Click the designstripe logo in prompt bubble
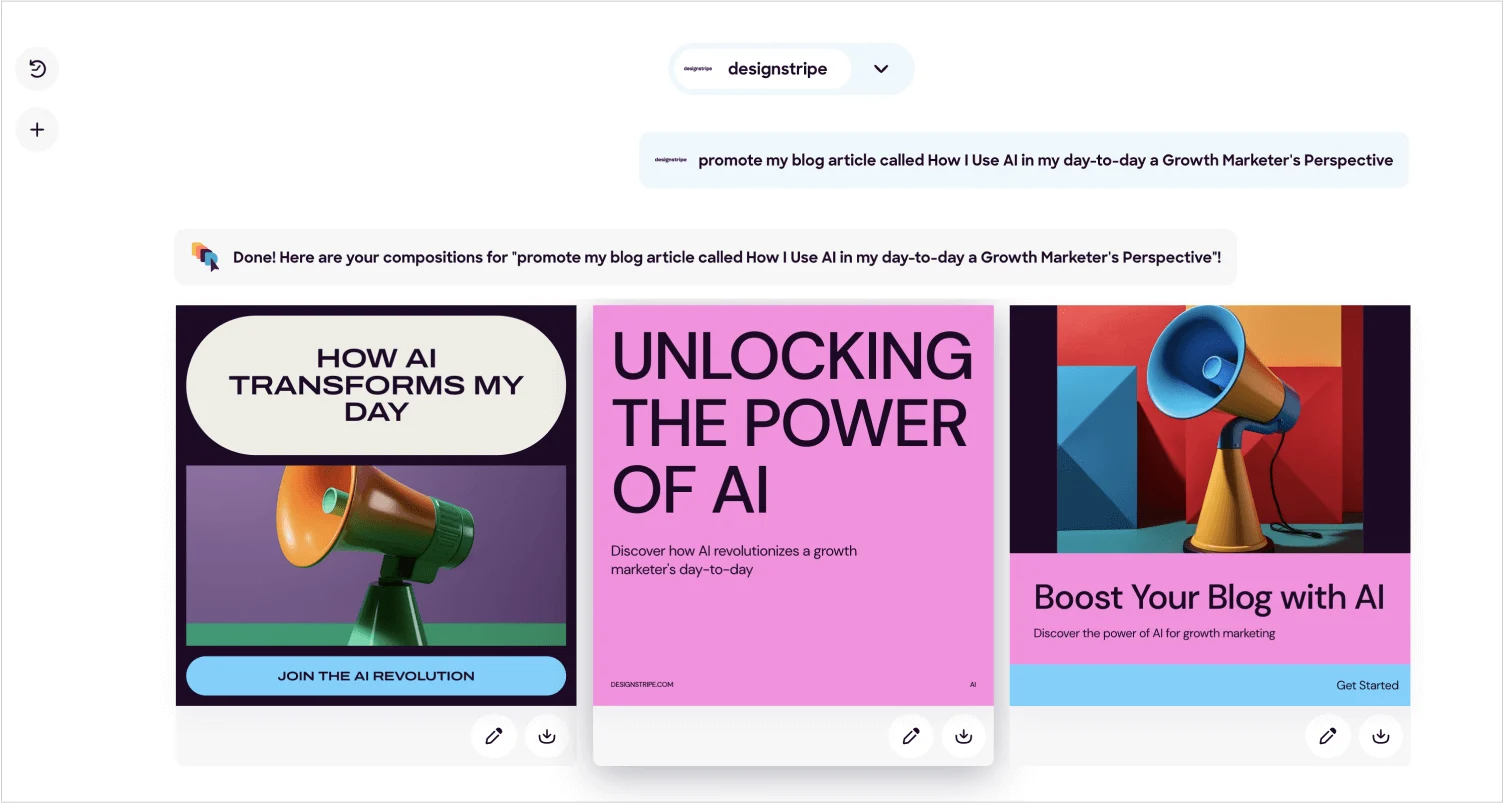 coord(670,160)
